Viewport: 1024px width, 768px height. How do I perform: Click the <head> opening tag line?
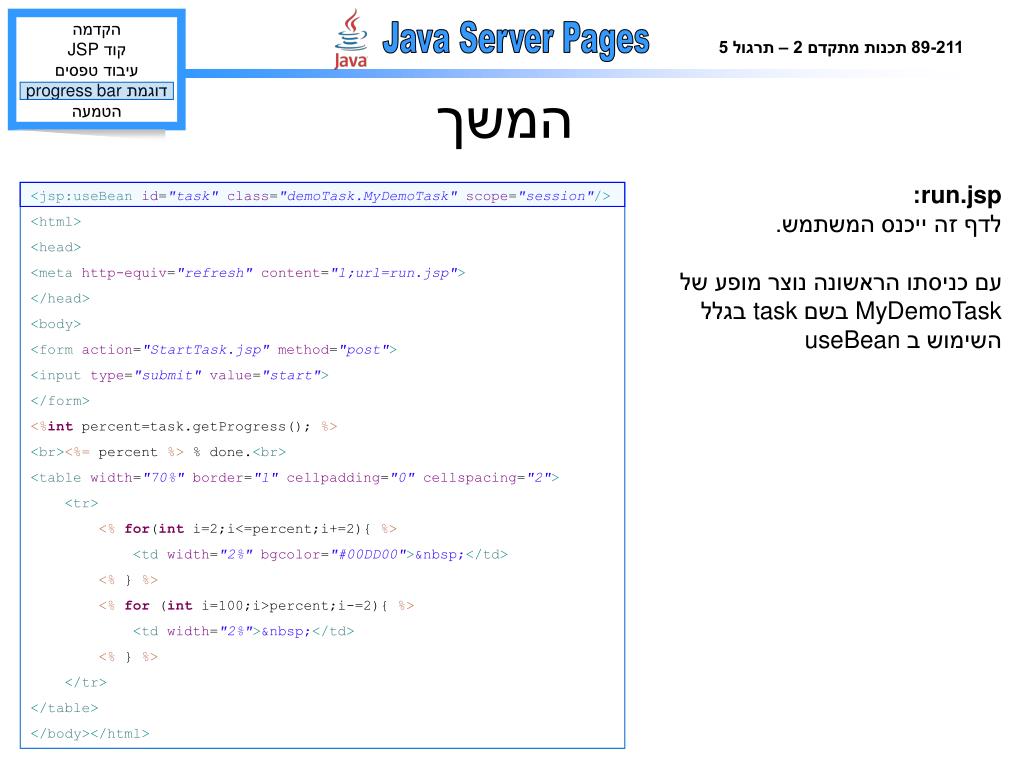pos(56,248)
